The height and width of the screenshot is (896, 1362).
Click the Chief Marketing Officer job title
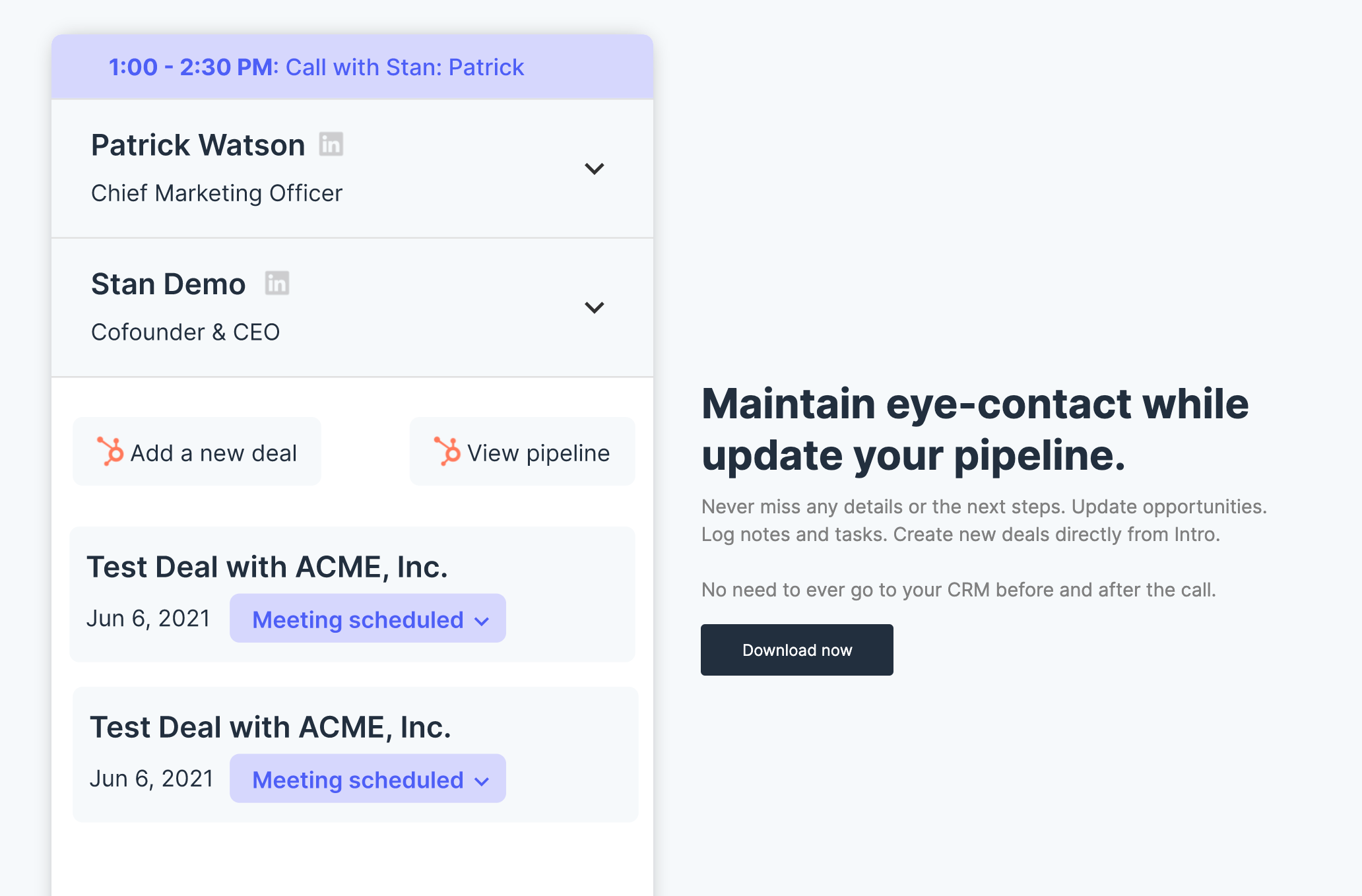pos(216,193)
